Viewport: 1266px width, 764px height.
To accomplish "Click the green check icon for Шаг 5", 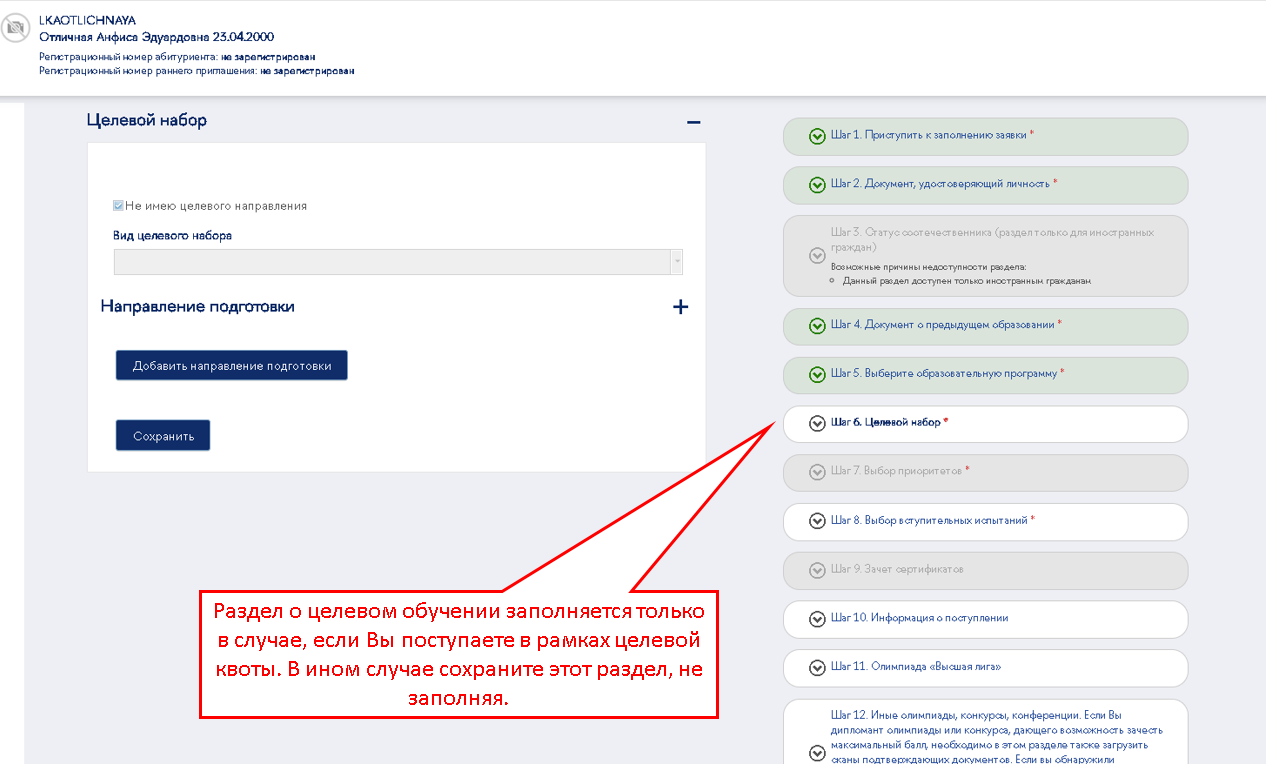I will tap(817, 375).
